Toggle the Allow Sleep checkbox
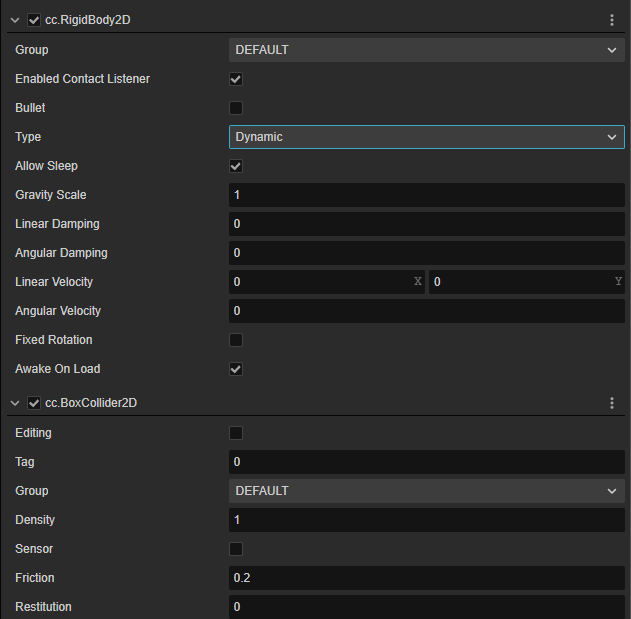 tap(236, 166)
